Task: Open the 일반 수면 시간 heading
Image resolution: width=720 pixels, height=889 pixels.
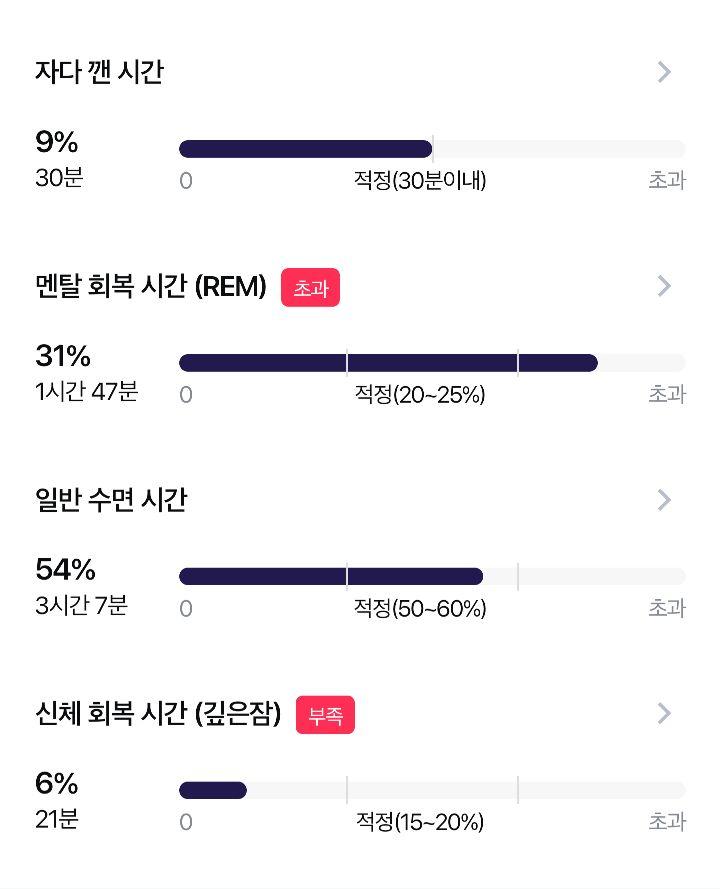Action: [111, 499]
